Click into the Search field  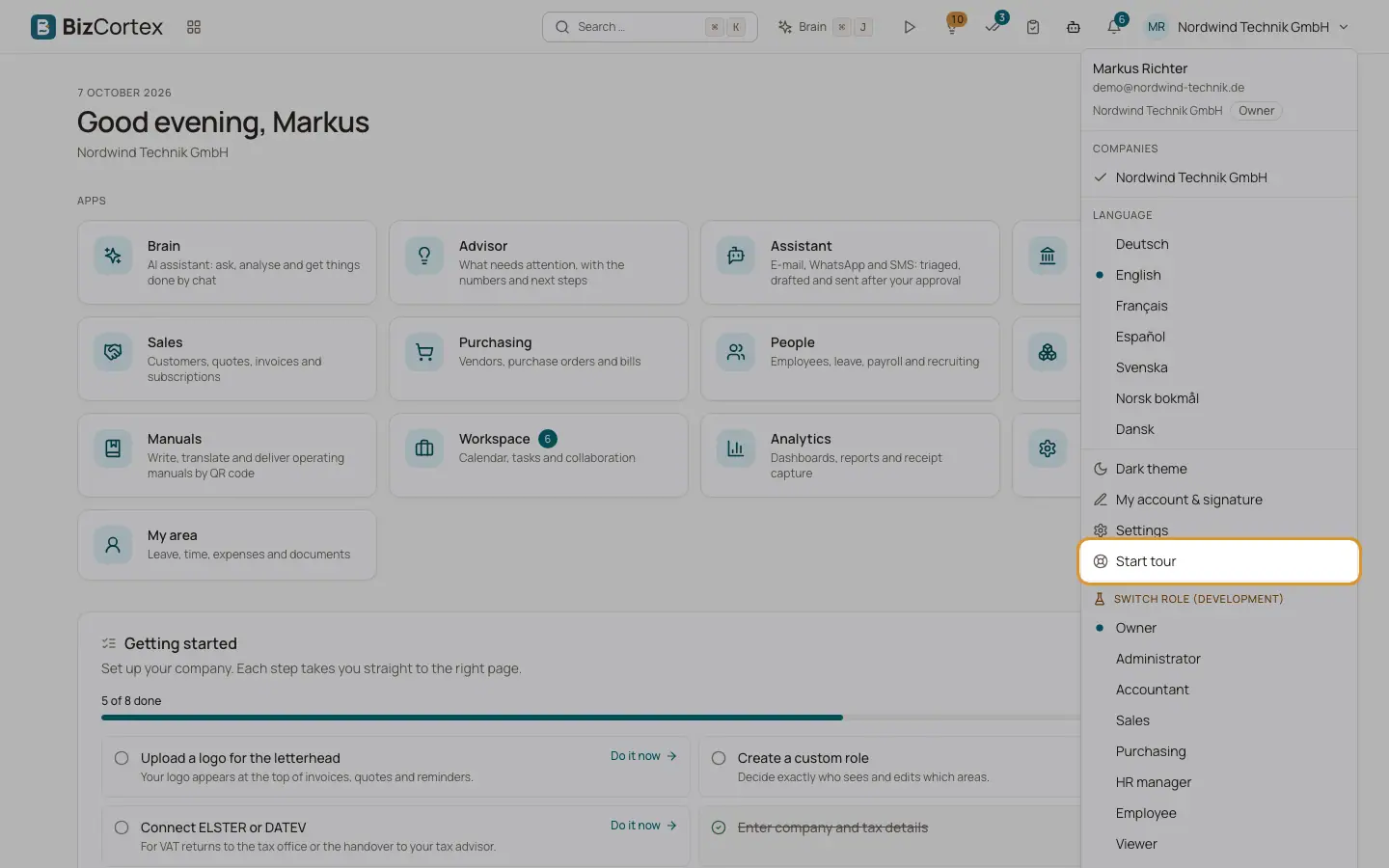649,27
